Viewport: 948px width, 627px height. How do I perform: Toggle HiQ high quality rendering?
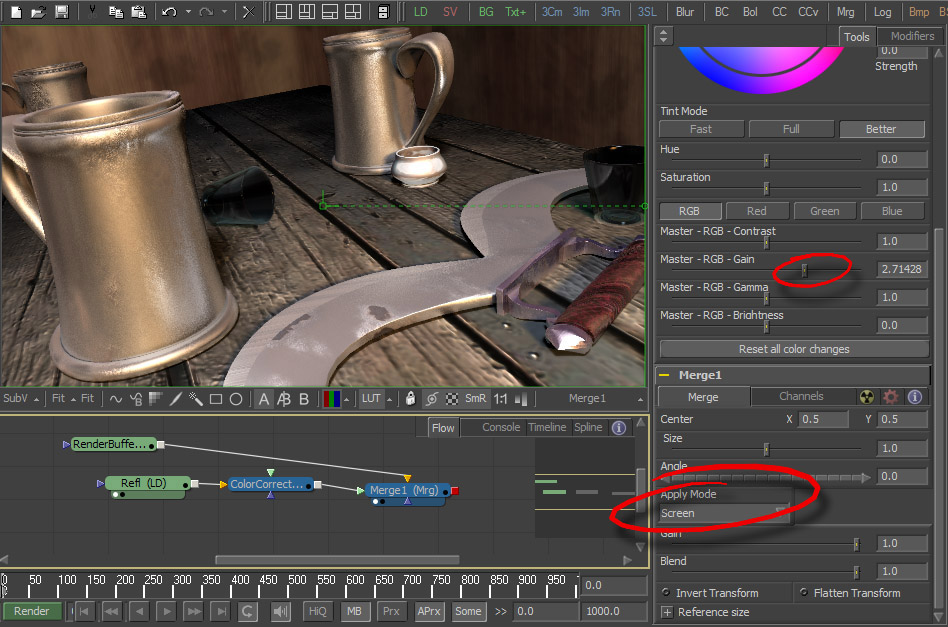317,611
